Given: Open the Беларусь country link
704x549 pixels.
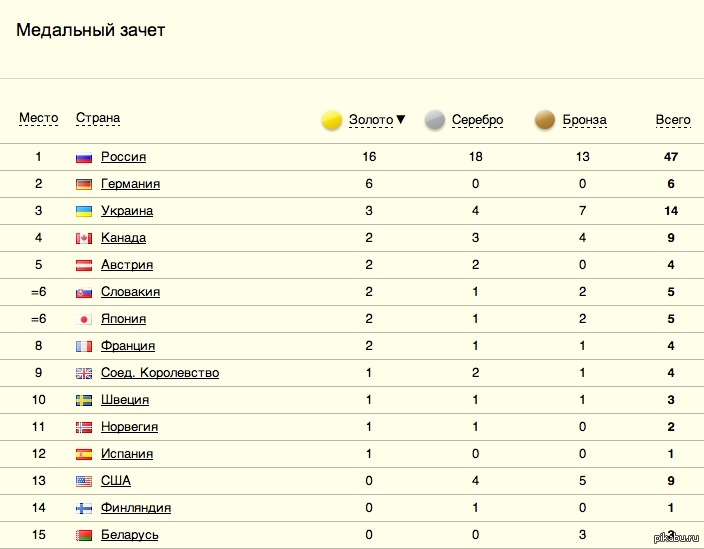Looking at the screenshot, I should [x=130, y=535].
